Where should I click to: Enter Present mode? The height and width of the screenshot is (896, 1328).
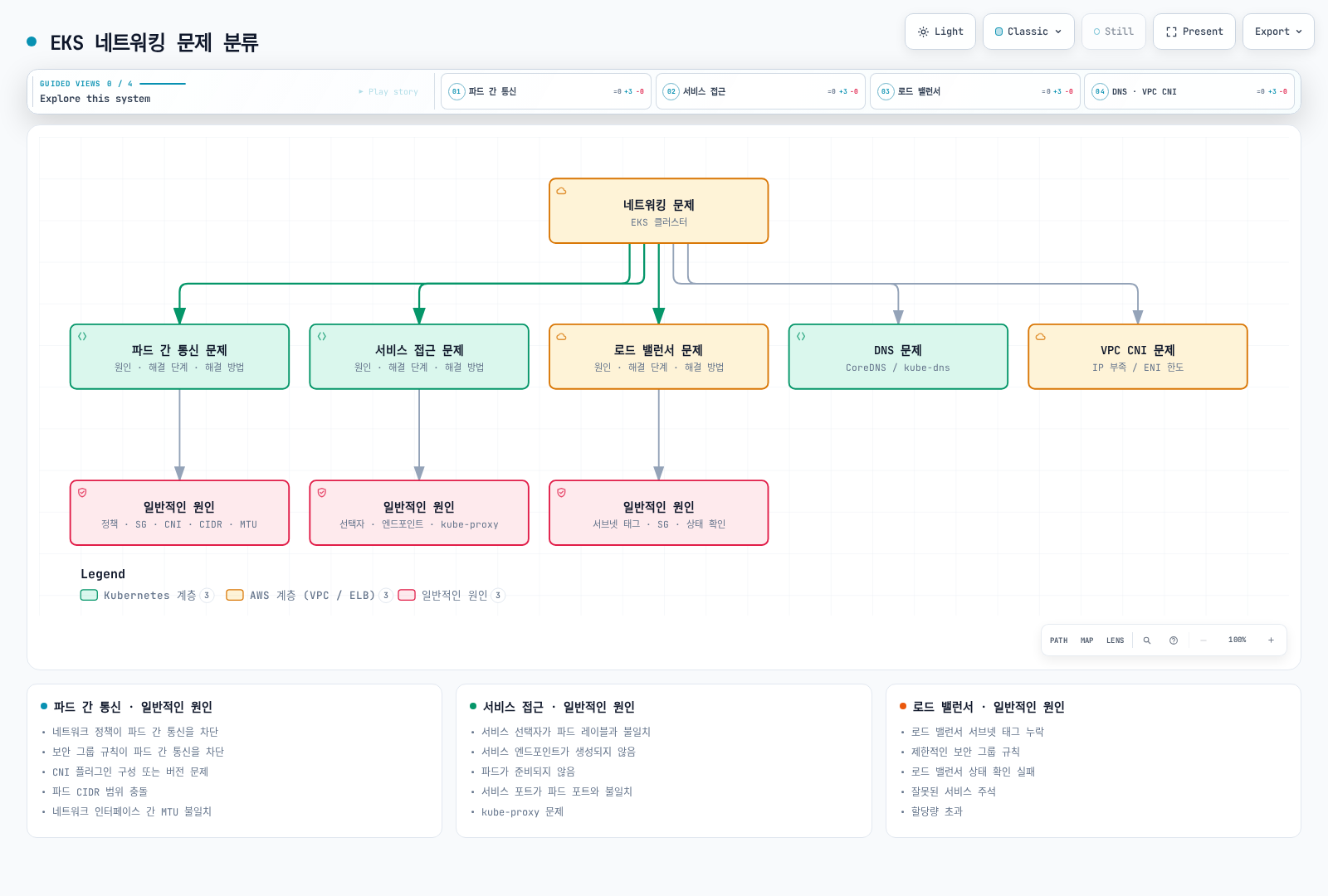[1194, 32]
